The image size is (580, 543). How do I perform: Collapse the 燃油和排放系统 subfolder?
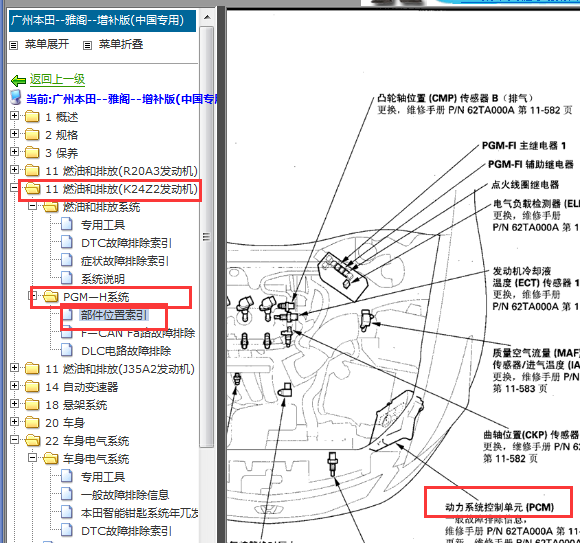pyautogui.click(x=33, y=206)
